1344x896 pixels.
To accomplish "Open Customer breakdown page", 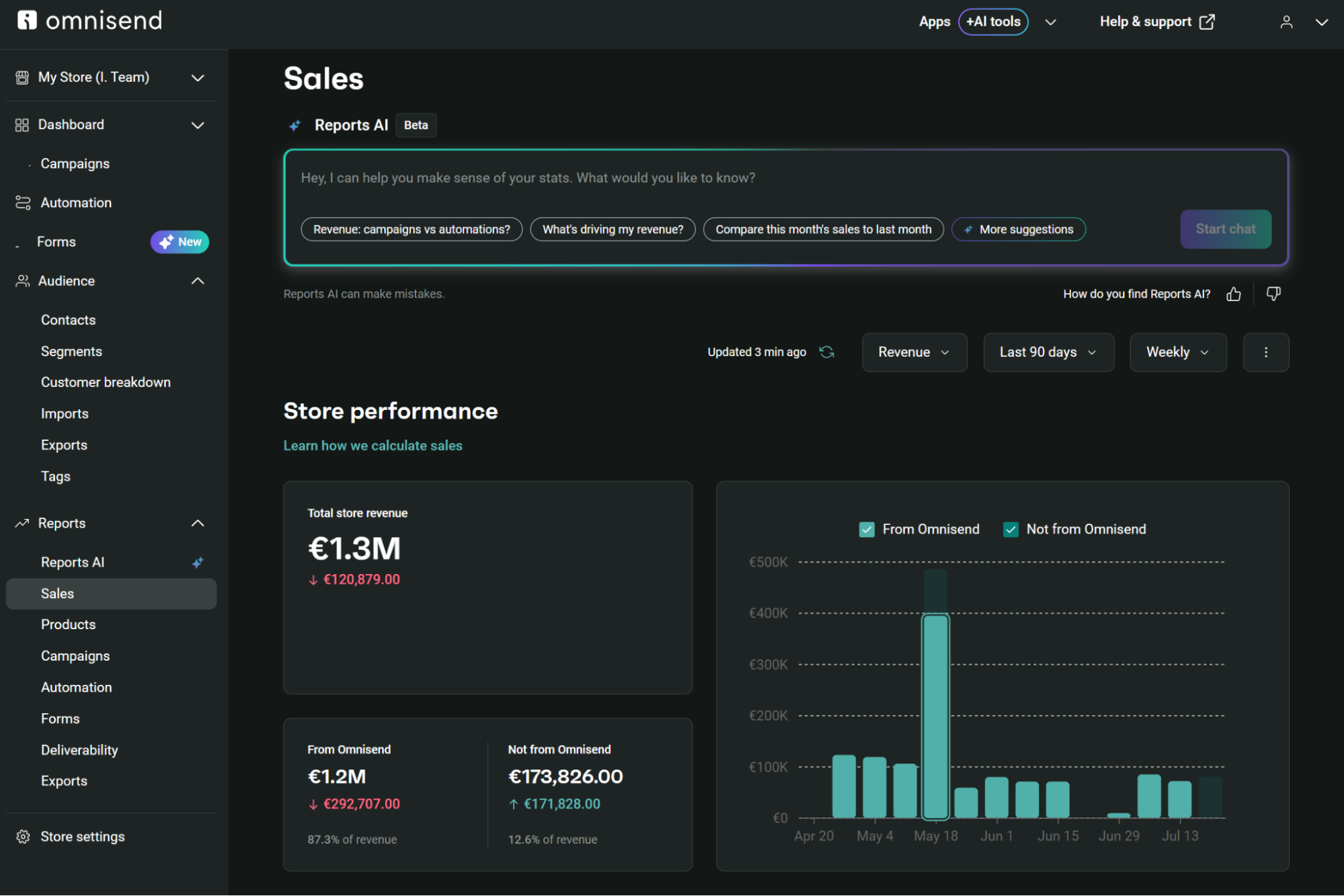I will [x=106, y=382].
